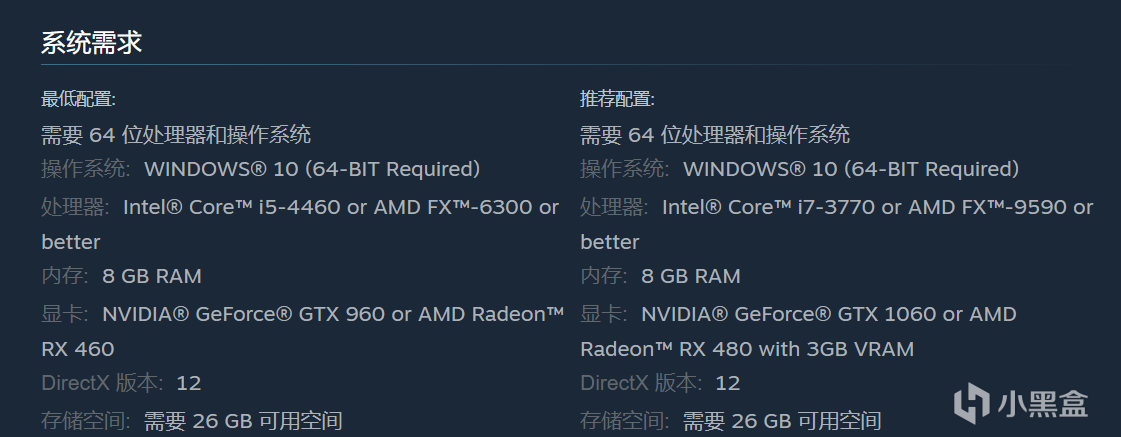1121x437 pixels.
Task: Select the 推荐配置 label
Action: (617, 99)
